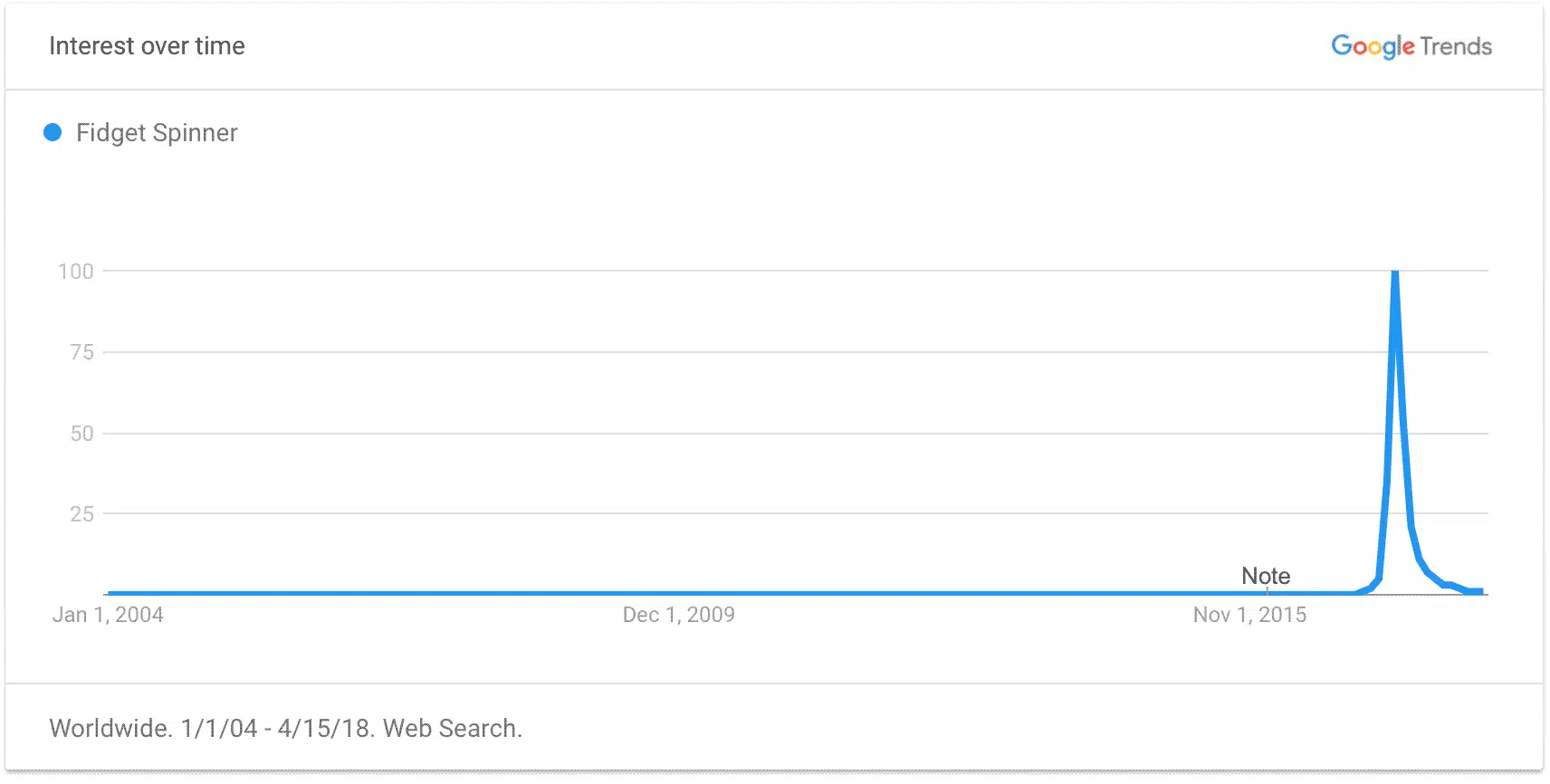Click the peak of the blue trend line
Viewport: 1550px width, 784px height.
[x=1395, y=272]
